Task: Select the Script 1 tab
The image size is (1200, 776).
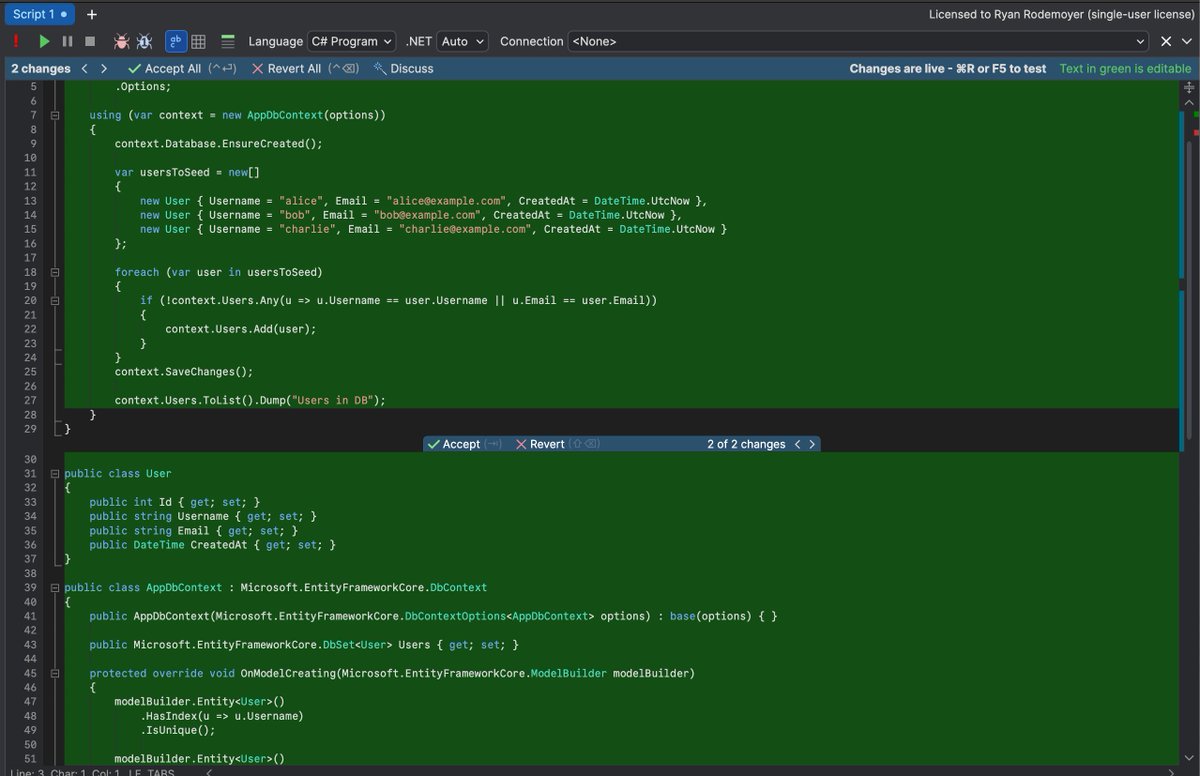Action: click(x=36, y=14)
